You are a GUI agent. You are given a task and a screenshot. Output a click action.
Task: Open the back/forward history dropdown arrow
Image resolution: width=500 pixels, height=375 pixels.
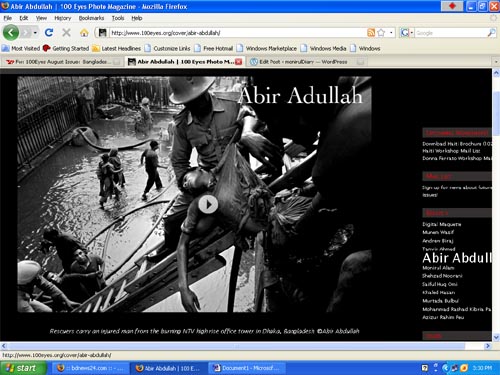pyautogui.click(x=35, y=33)
